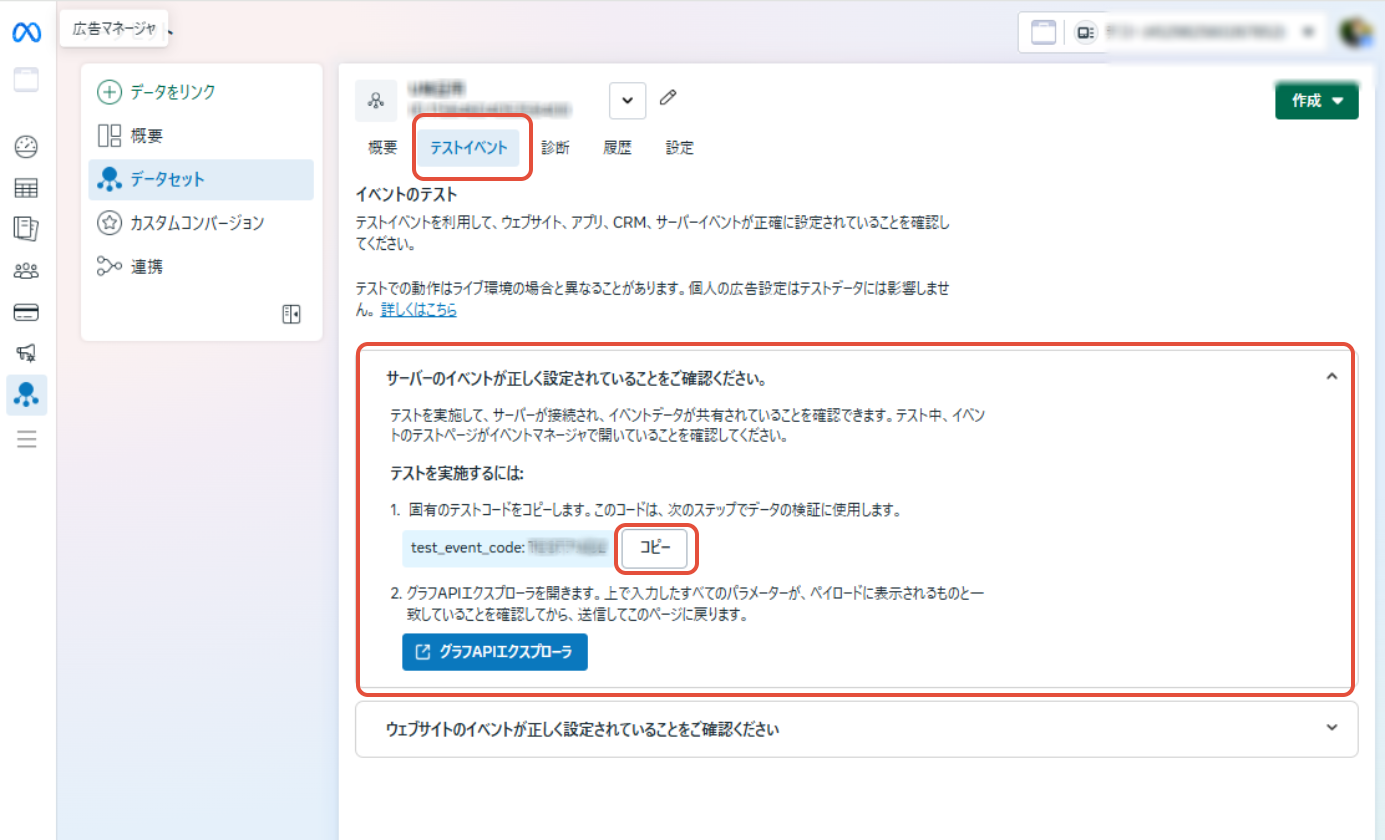This screenshot has height=840, width=1385.
Task: Switch to the 診断 tab
Action: click(555, 148)
